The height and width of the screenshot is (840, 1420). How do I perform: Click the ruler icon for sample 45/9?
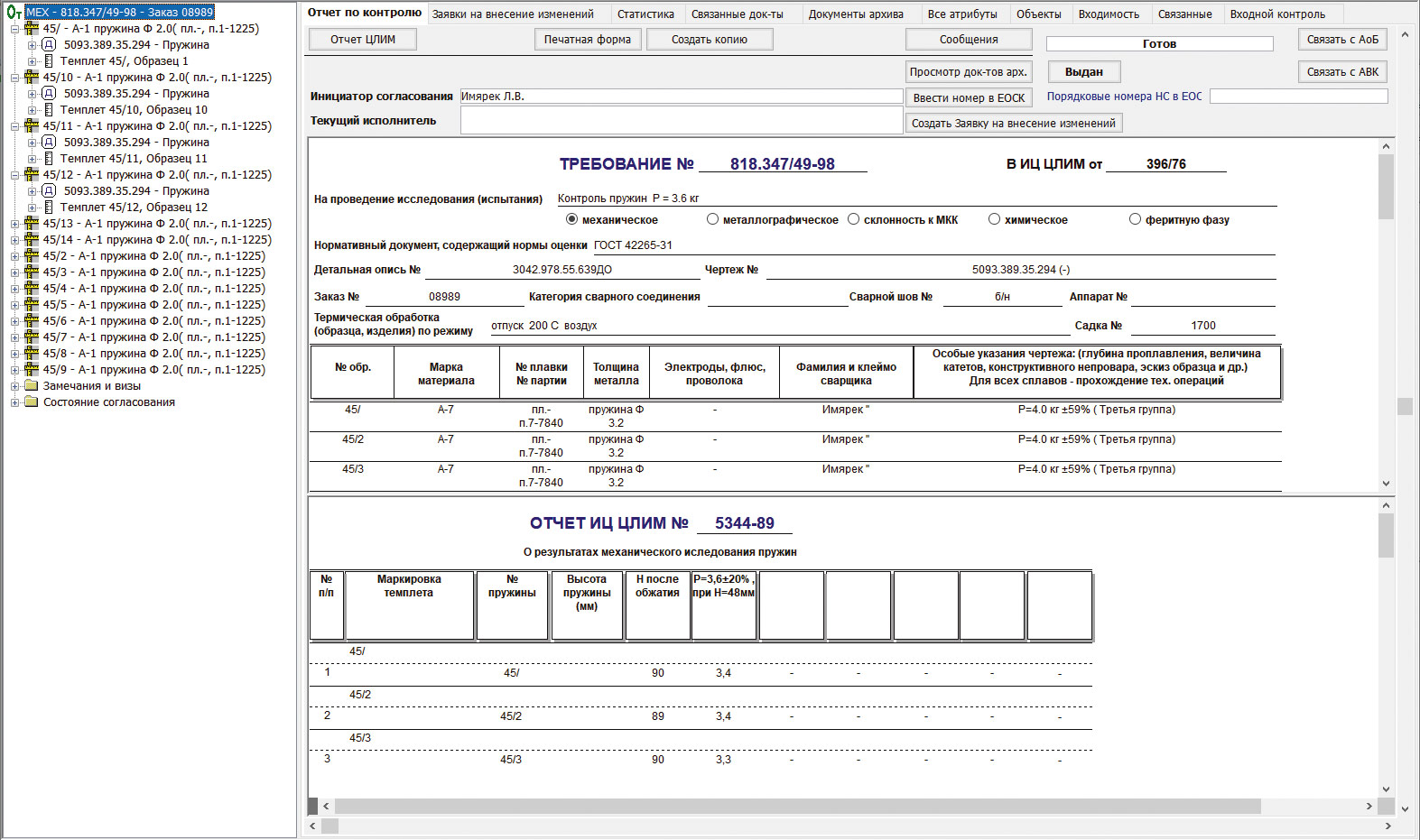tap(32, 370)
